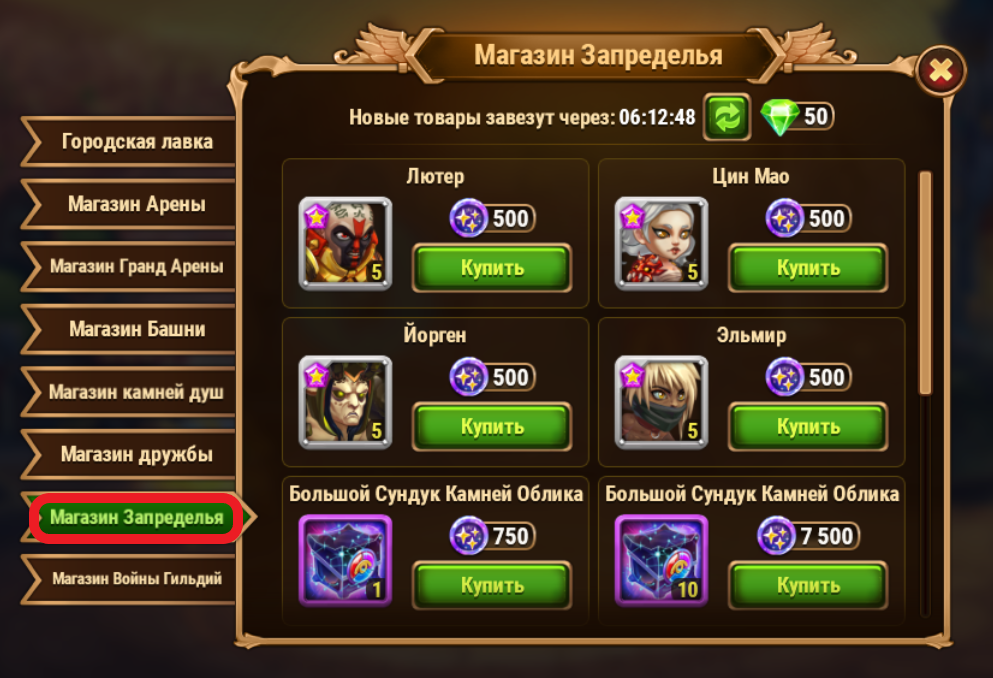Click the skin stone chest with quantity 10
The width and height of the screenshot is (993, 678).
(661, 561)
